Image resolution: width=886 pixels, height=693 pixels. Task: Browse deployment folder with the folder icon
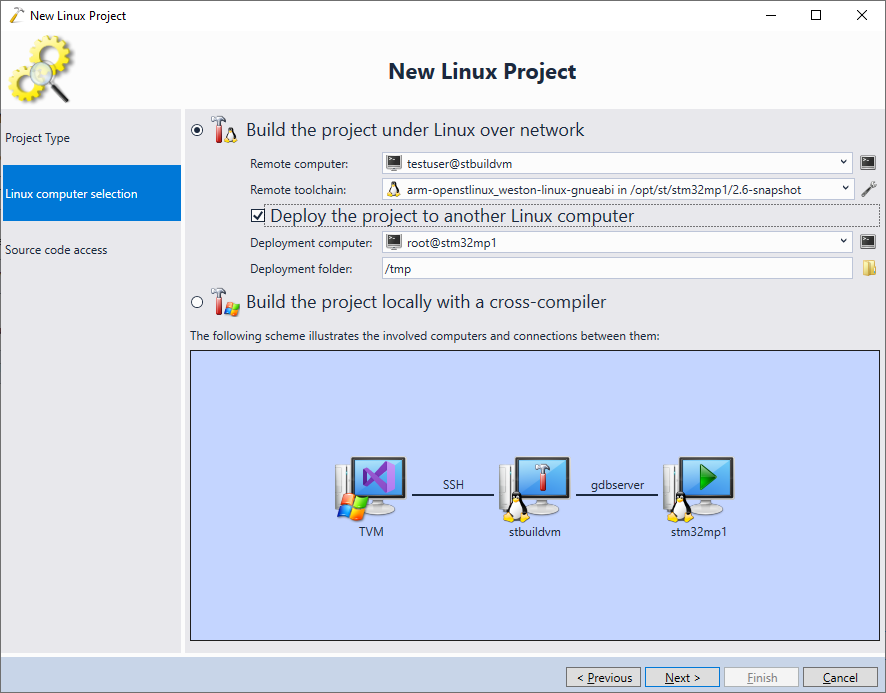[x=869, y=268]
